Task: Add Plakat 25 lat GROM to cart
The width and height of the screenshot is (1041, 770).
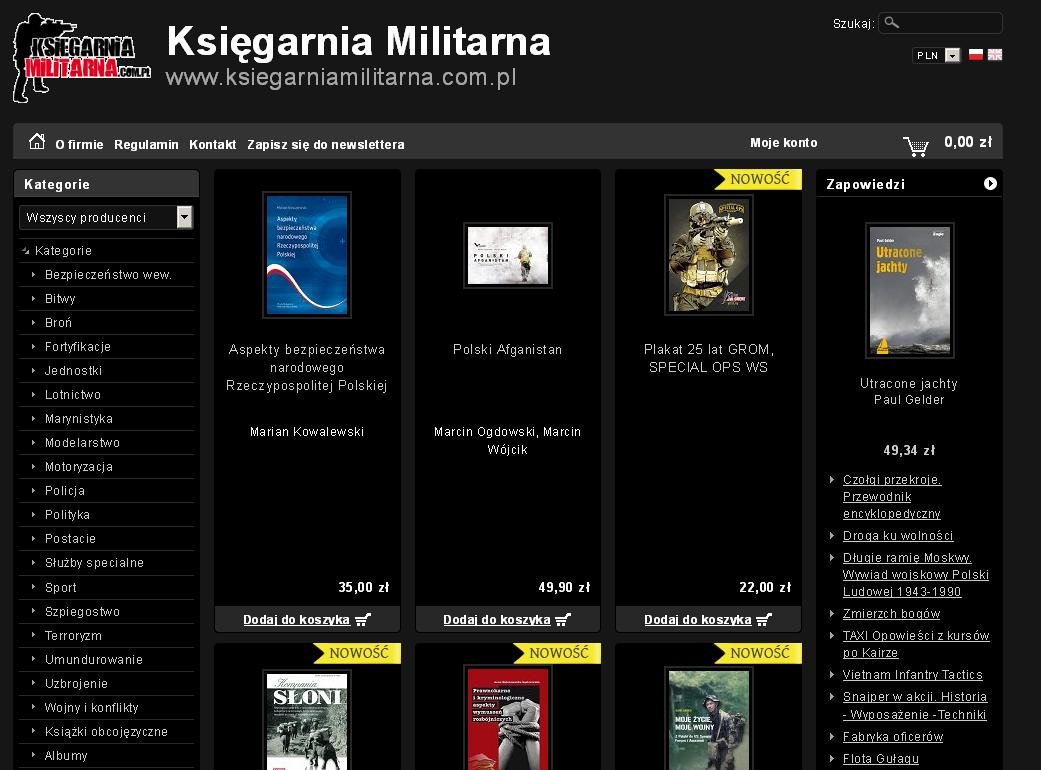Action: tap(697, 619)
